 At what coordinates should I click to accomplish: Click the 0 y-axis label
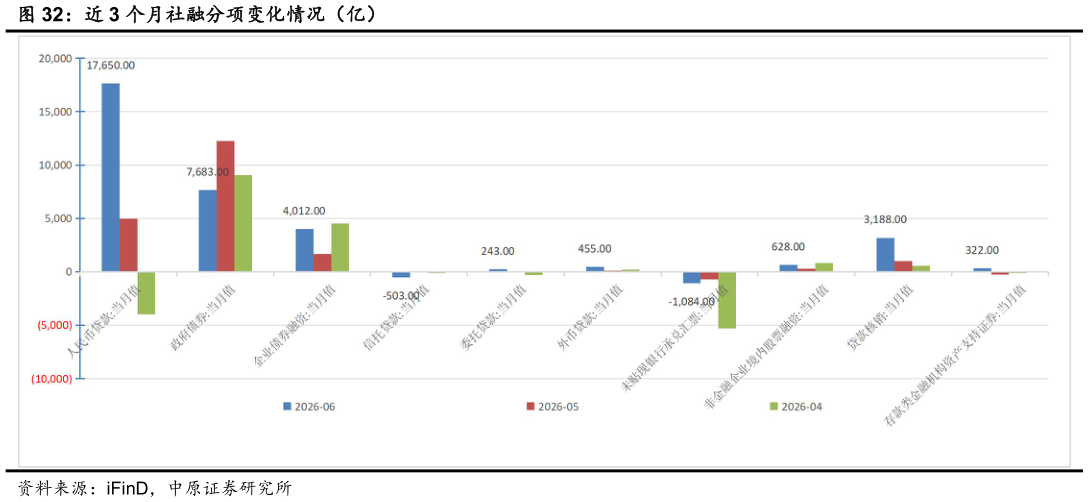click(x=69, y=272)
